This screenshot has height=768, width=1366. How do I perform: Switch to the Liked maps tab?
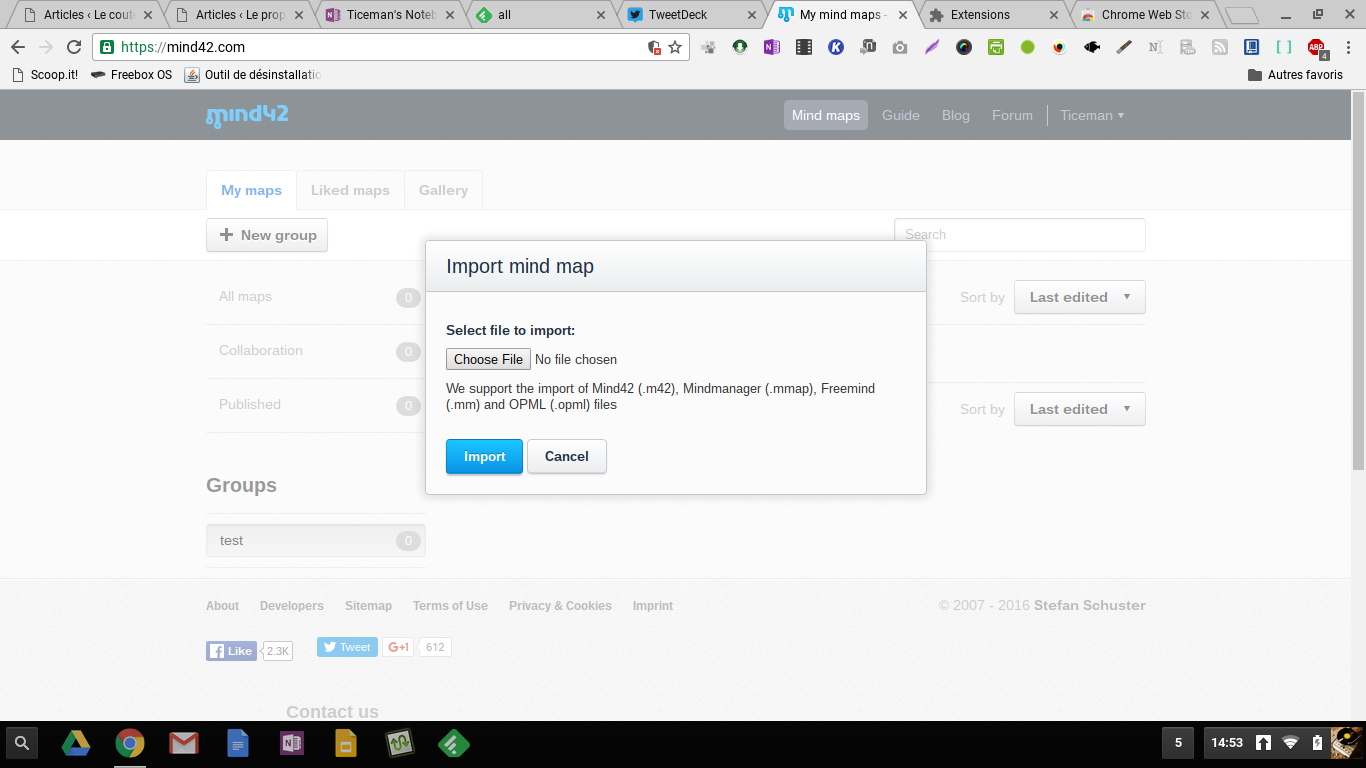click(350, 190)
